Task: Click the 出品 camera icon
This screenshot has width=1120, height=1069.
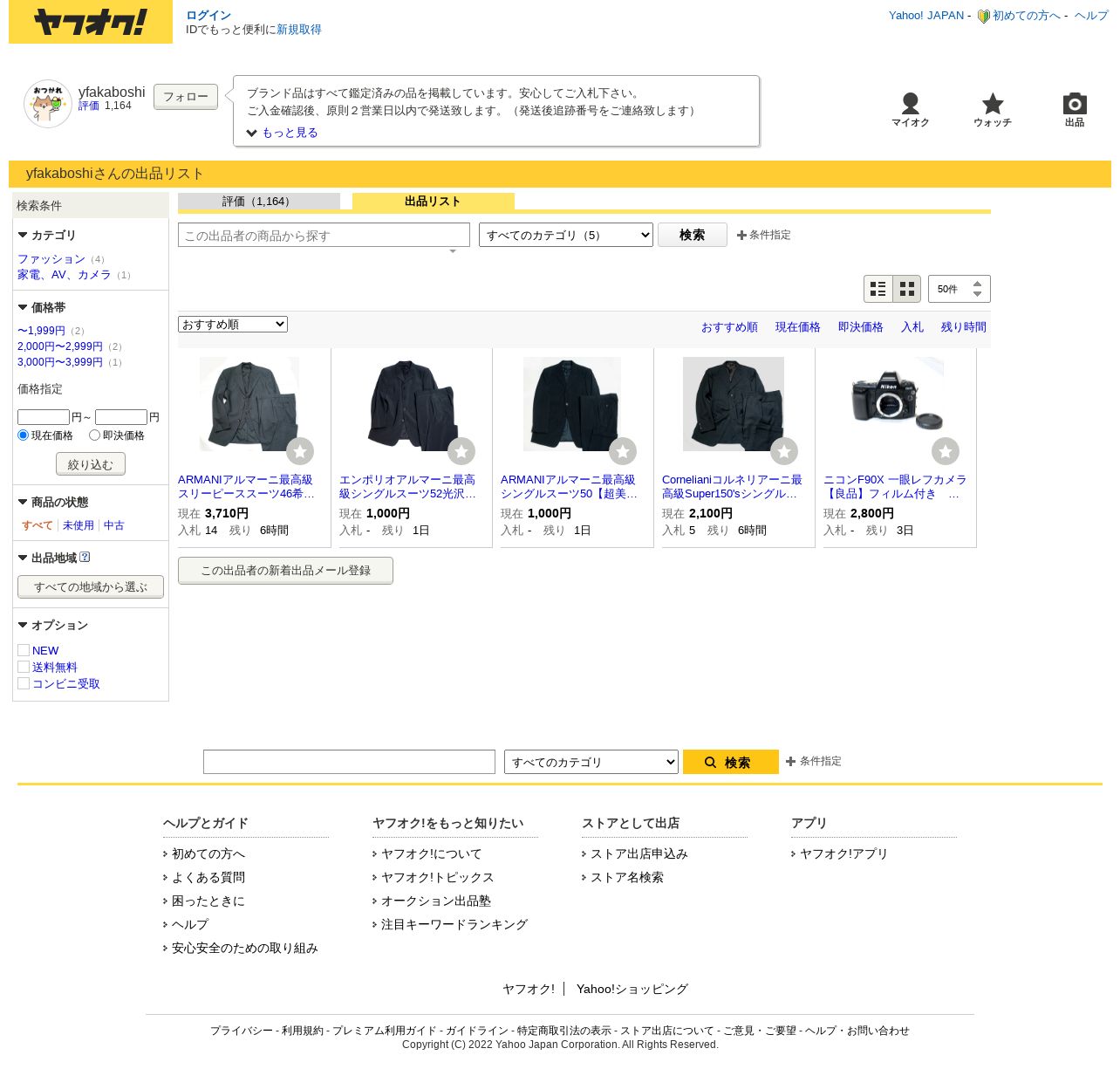Action: (1075, 110)
